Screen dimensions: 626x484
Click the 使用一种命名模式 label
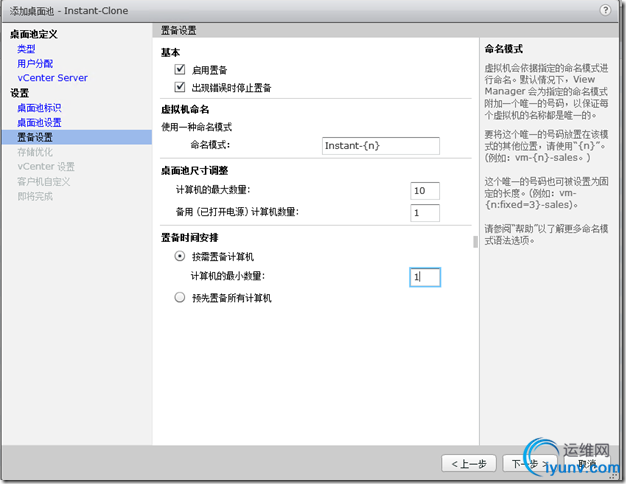[196, 127]
